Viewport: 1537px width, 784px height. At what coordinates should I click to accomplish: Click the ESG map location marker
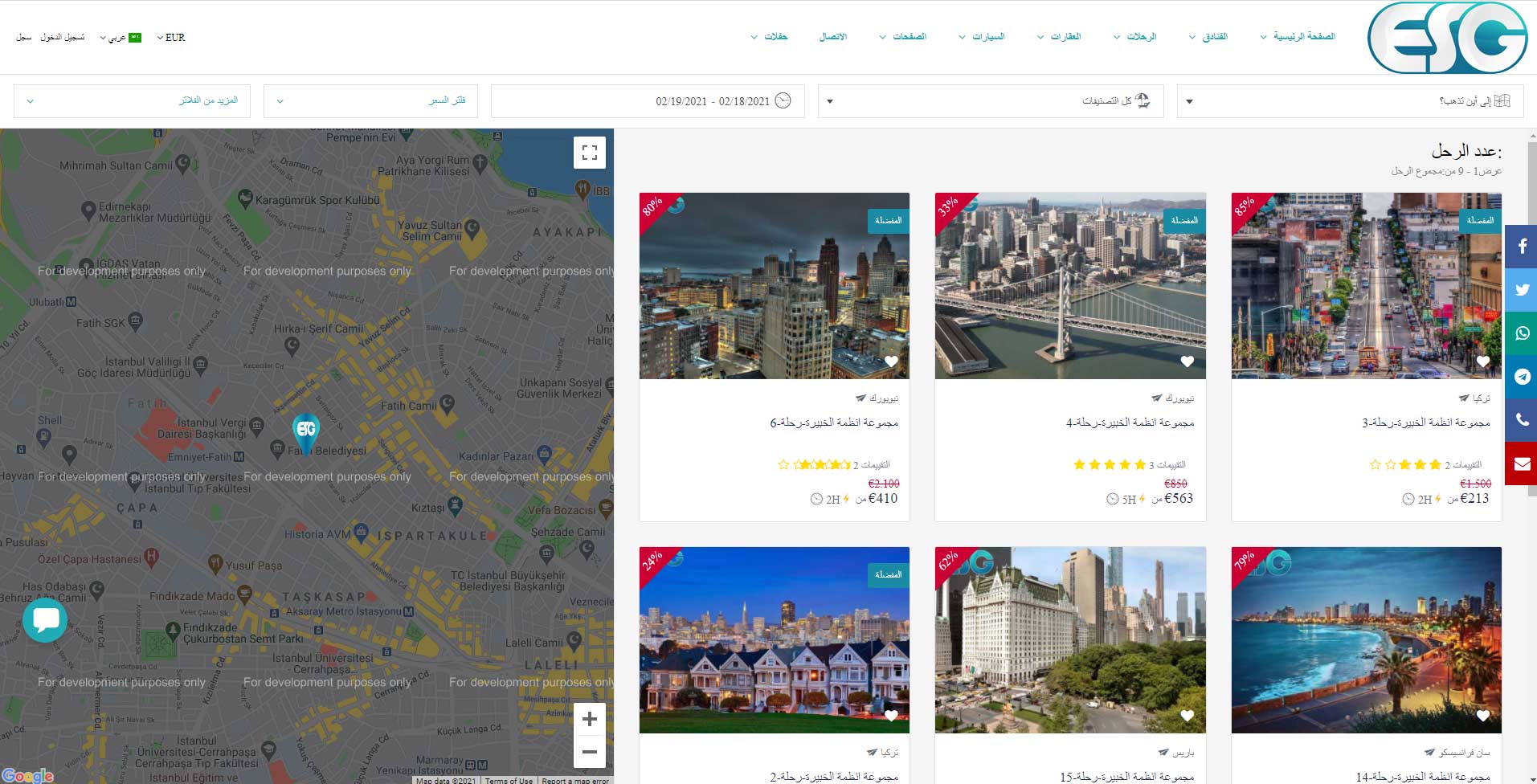pyautogui.click(x=306, y=430)
